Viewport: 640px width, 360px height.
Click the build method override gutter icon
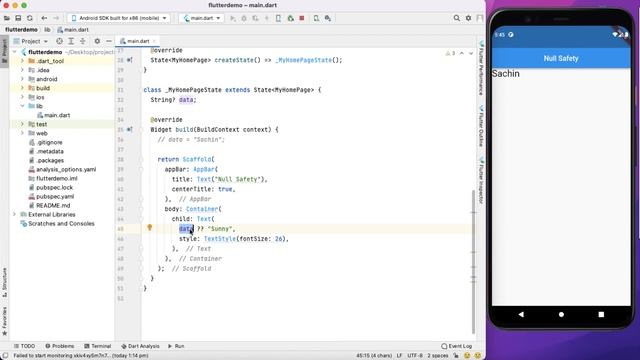129,129
